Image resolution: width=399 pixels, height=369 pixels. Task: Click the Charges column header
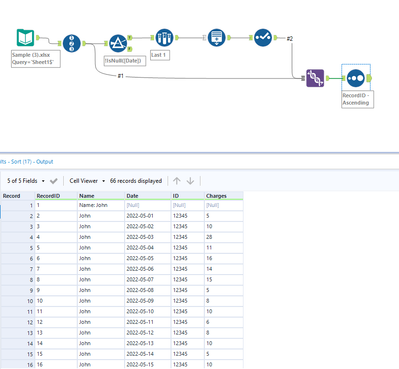coord(224,196)
